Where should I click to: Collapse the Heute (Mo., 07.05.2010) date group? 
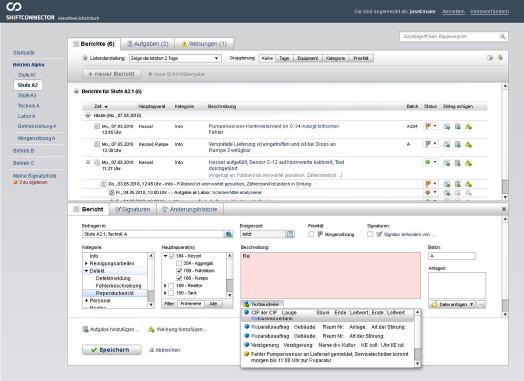[x=88, y=115]
